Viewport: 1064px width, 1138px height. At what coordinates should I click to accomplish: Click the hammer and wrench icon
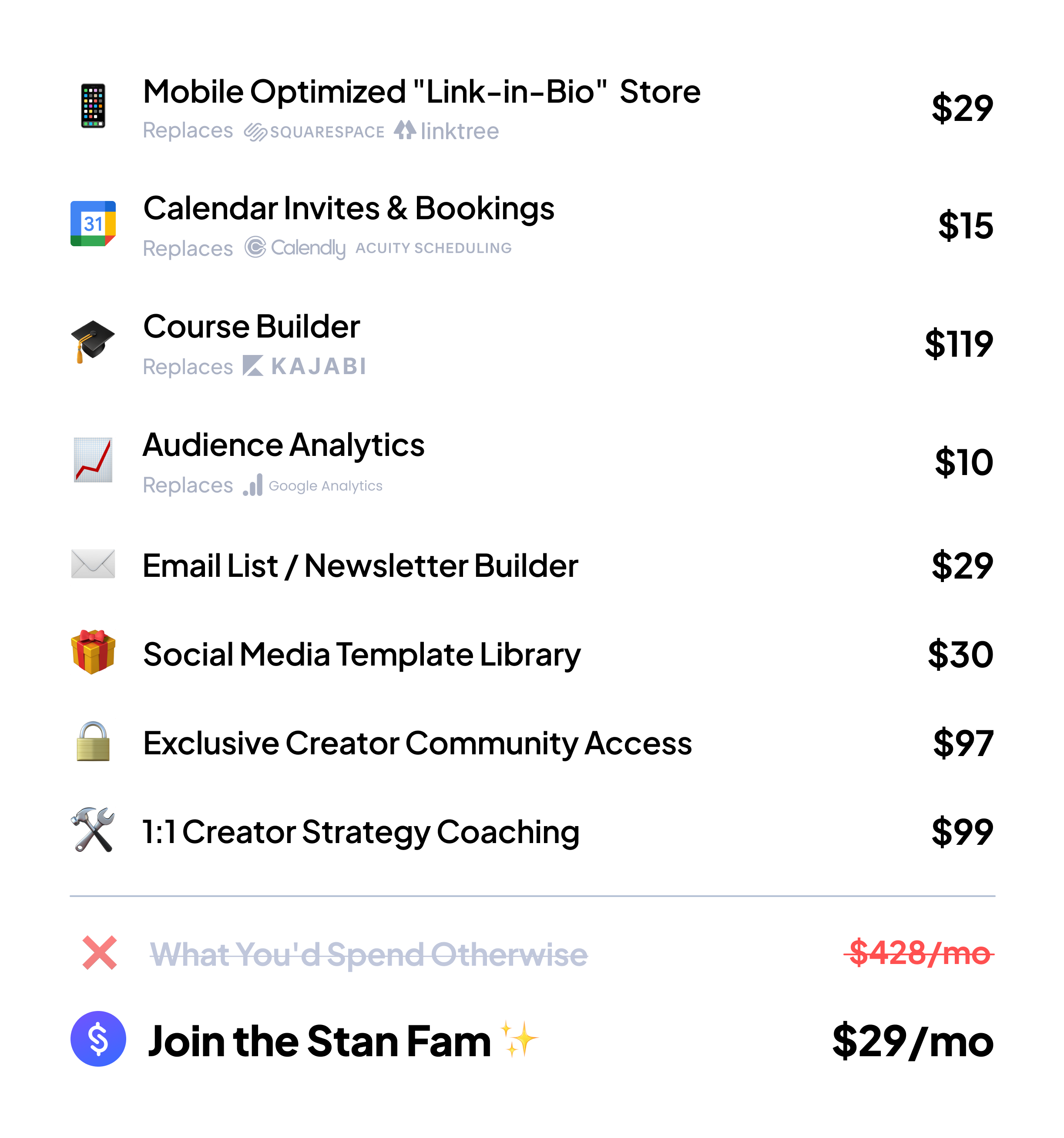pos(93,830)
